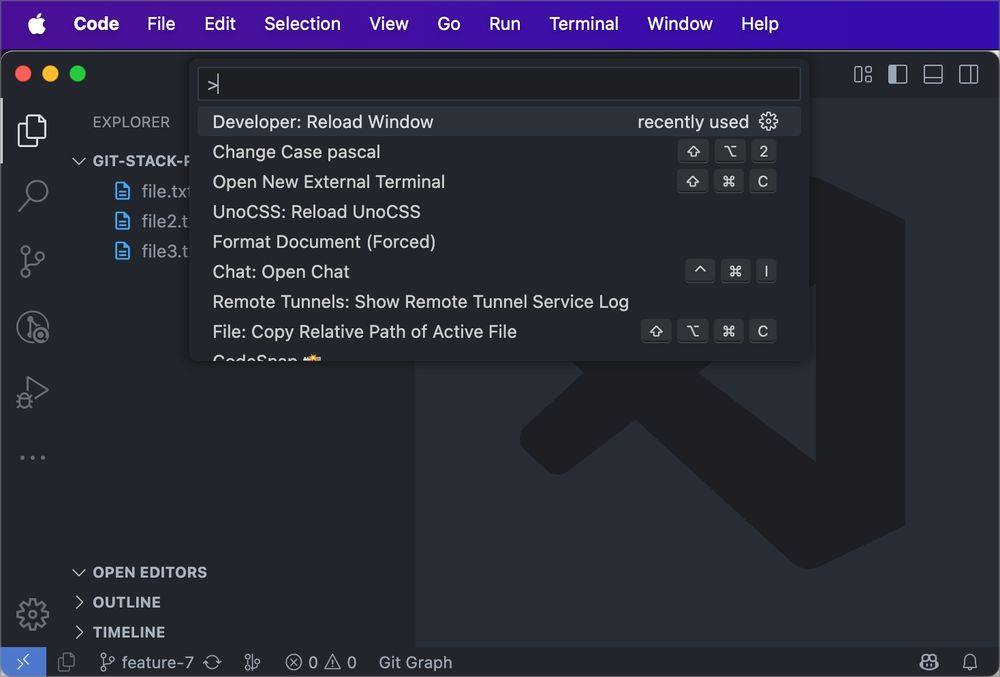Choose Chat: Open Chat command
Viewport: 1000px width, 677px height.
coord(499,272)
